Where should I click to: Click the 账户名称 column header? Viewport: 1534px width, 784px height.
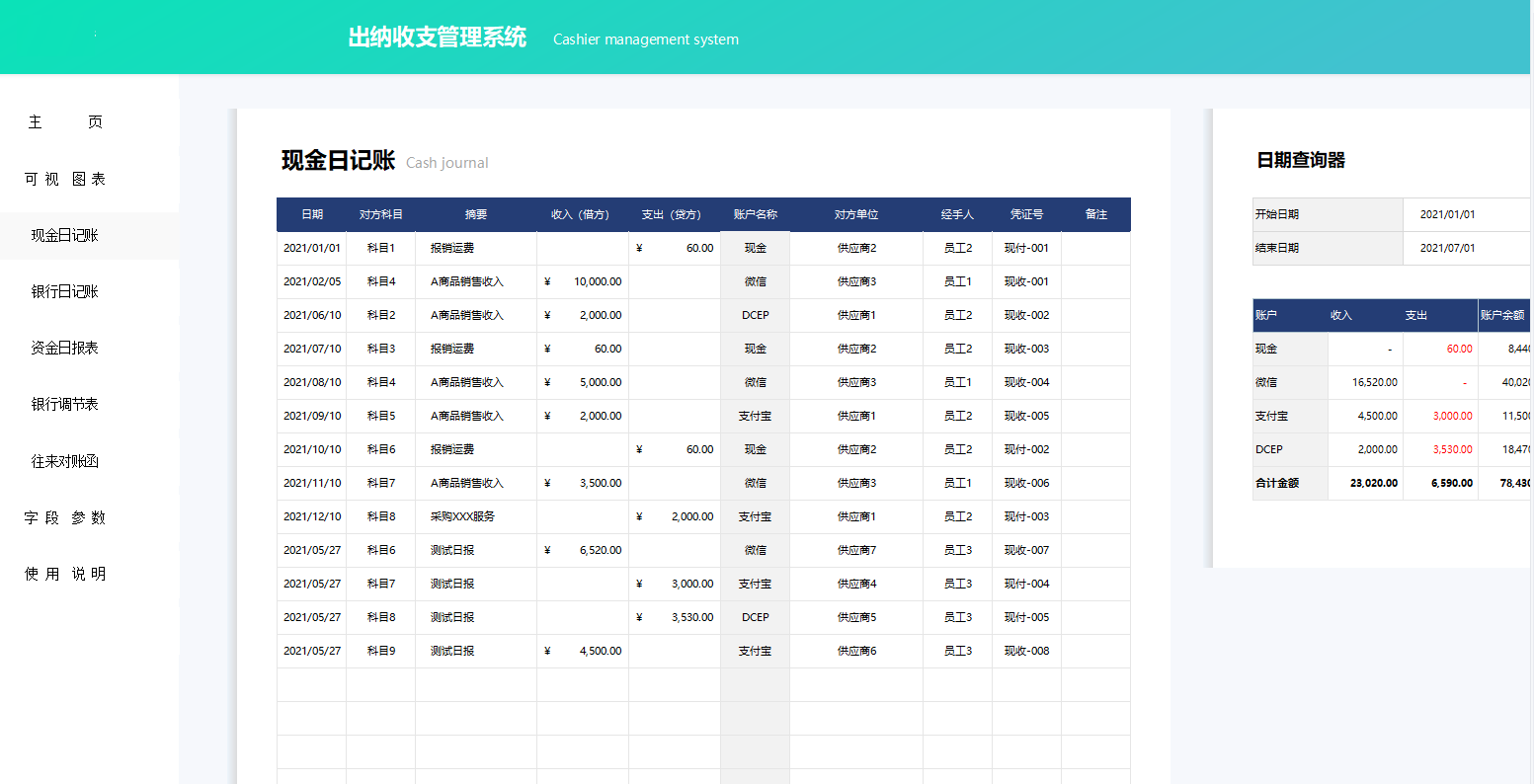tap(754, 214)
